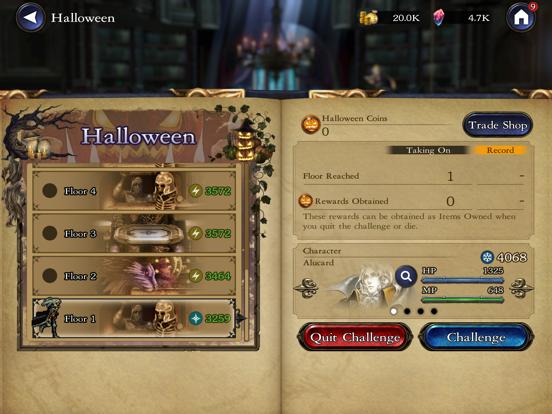The height and width of the screenshot is (414, 552).
Task: Tap the pumpkin icon by Rewards Obtained
Action: 305,201
